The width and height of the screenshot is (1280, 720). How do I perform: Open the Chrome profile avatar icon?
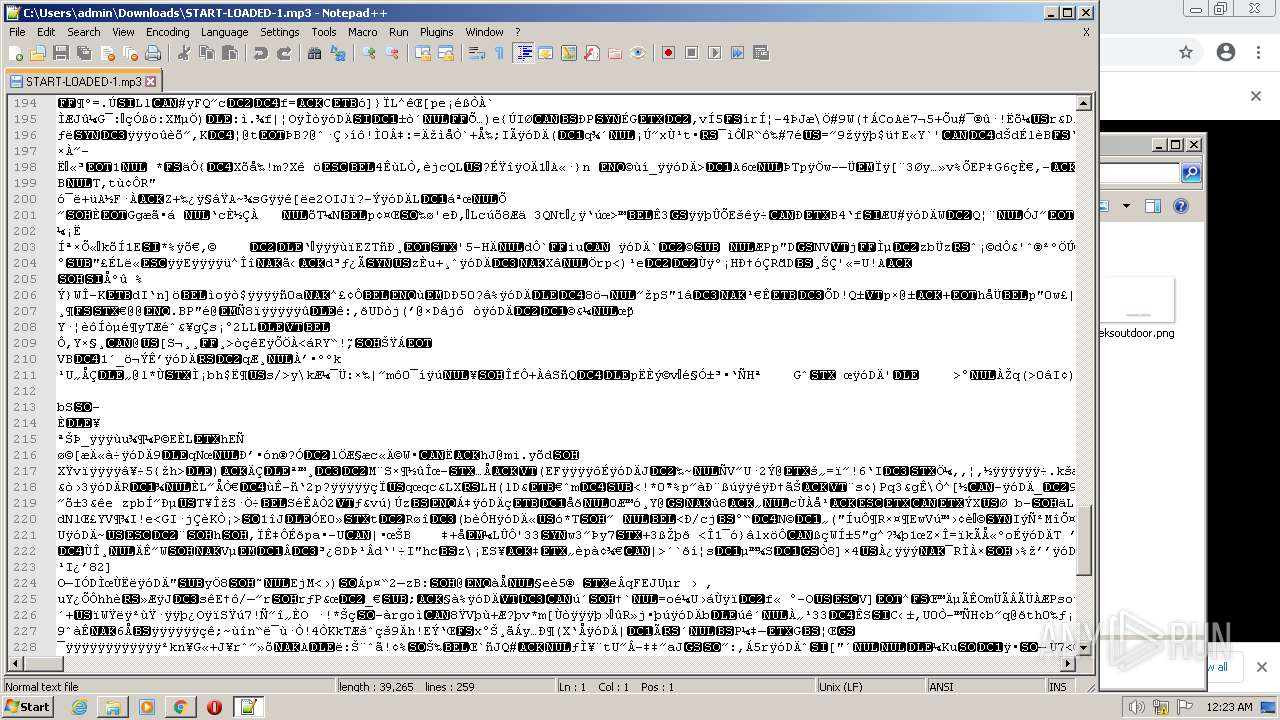point(1225,52)
